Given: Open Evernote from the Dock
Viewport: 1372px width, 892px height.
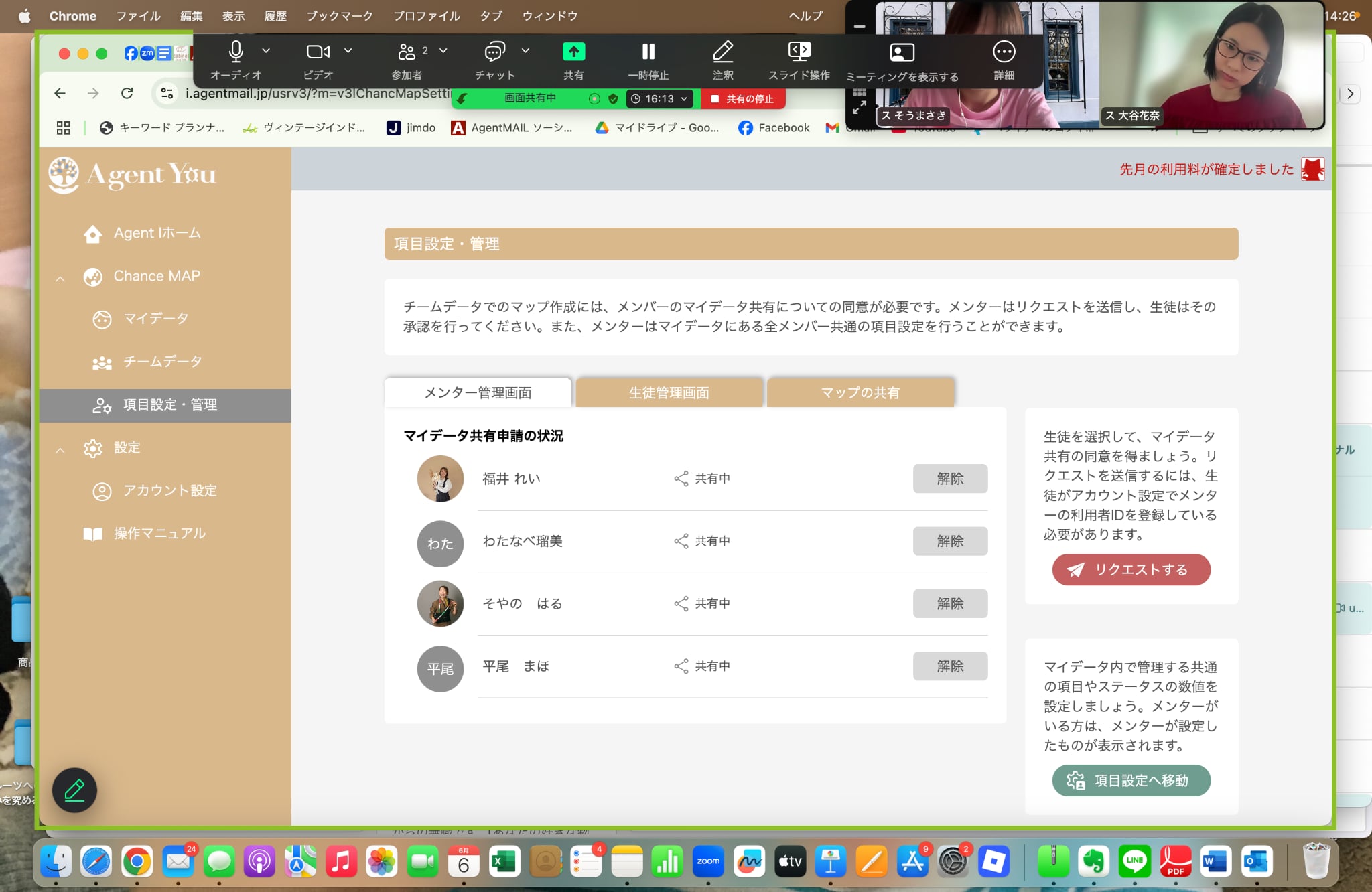Looking at the screenshot, I should pyautogui.click(x=1093, y=861).
